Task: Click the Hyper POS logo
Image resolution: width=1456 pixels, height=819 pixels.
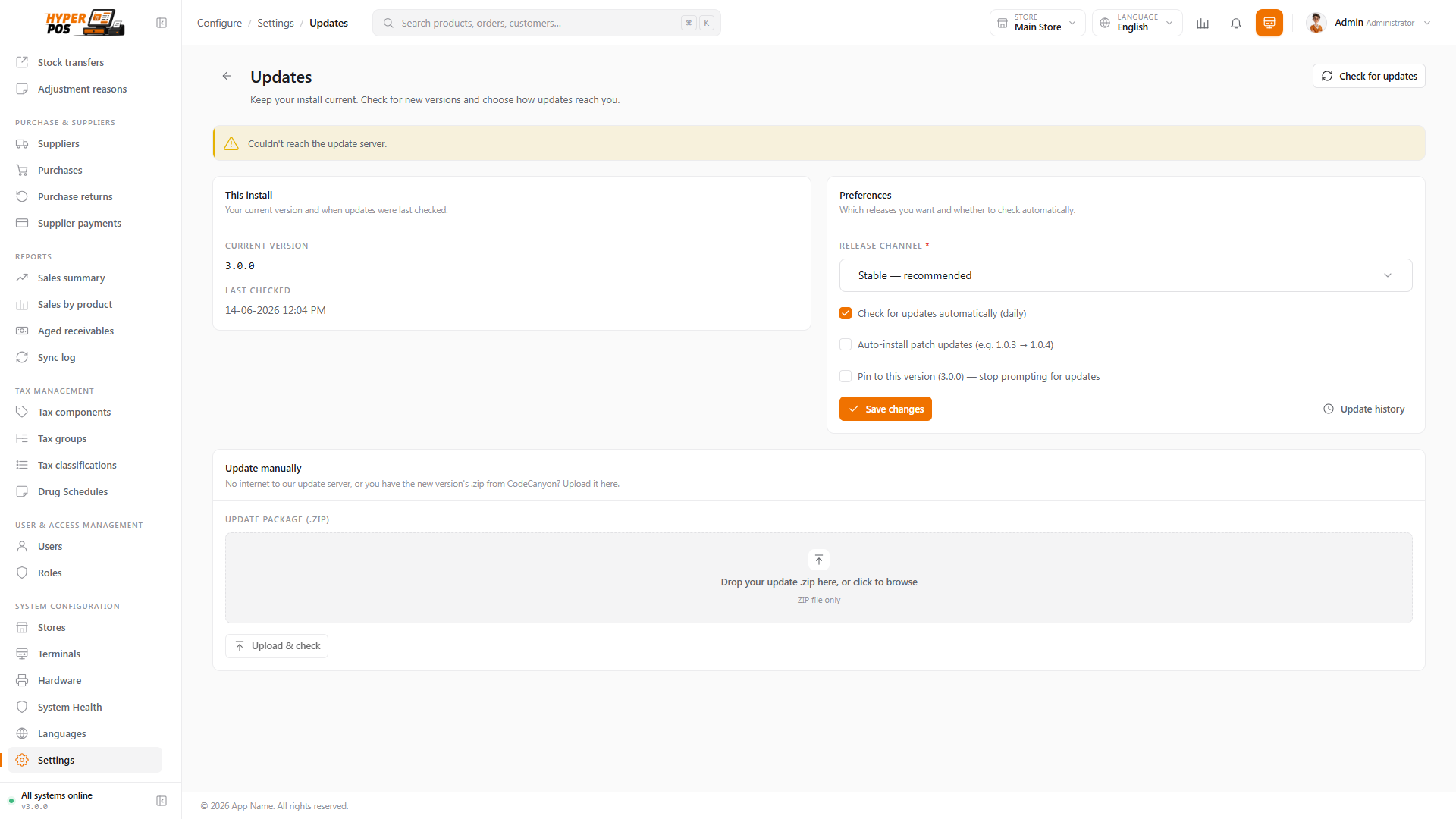Action: click(x=85, y=23)
